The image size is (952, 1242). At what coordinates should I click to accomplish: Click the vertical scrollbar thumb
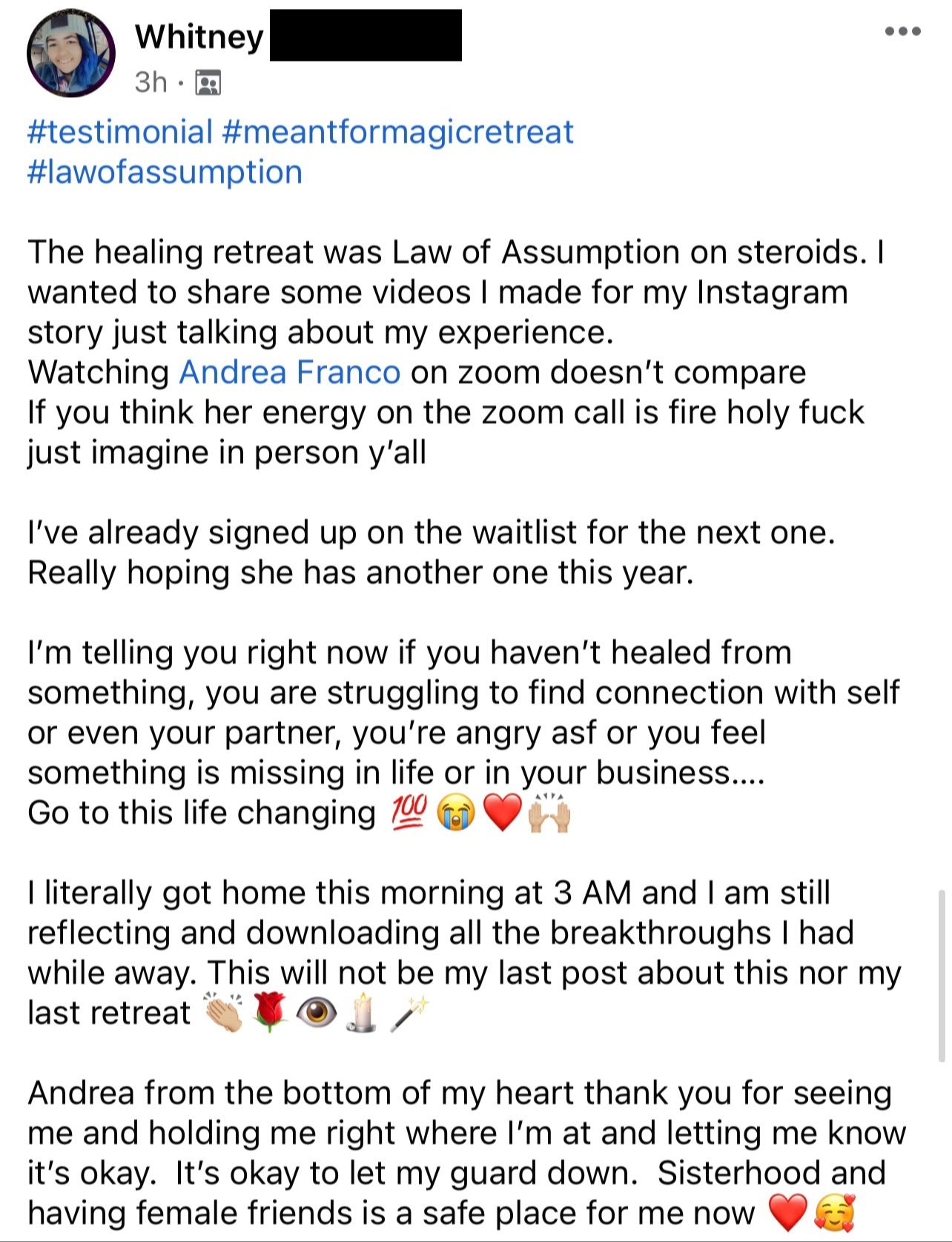(x=942, y=977)
